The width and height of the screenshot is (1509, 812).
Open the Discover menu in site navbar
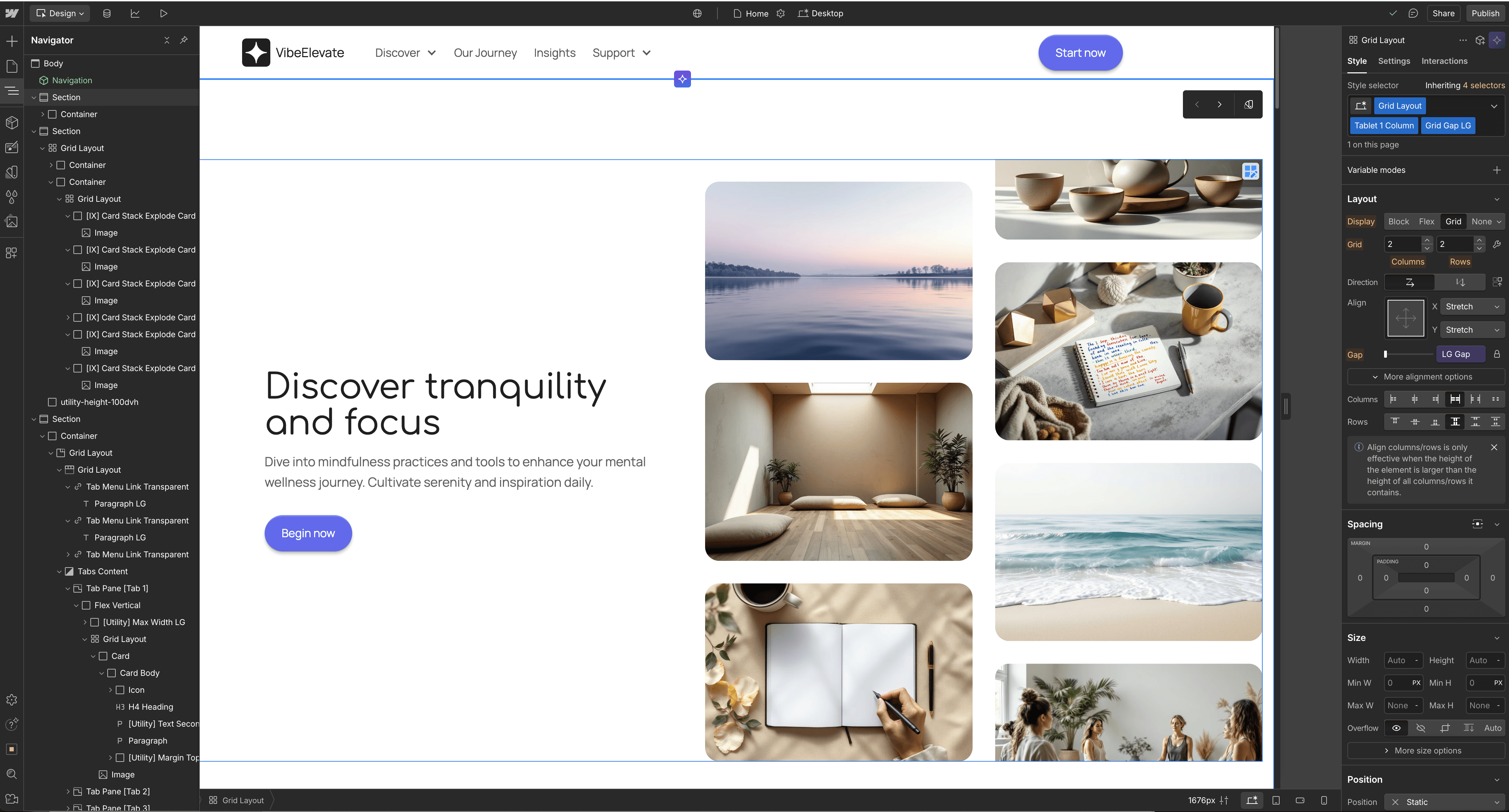(405, 53)
